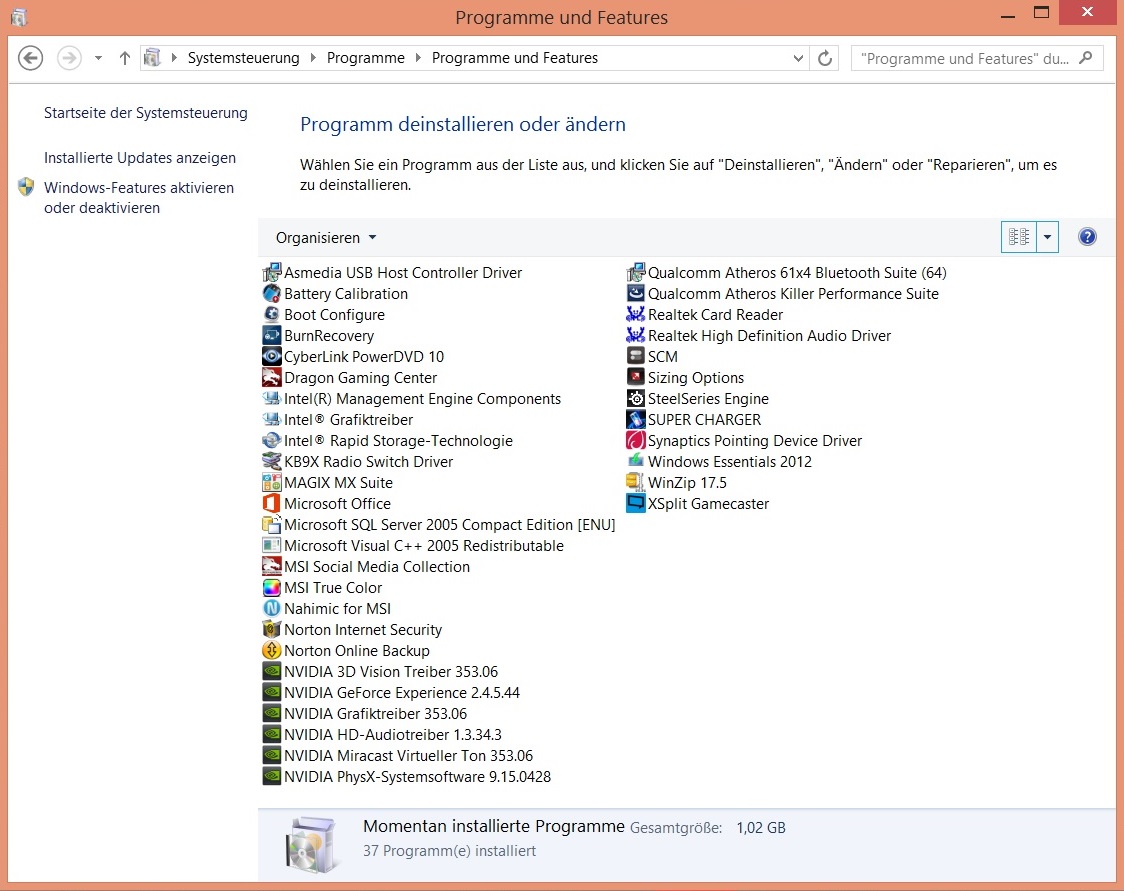Select NVIDIA Miracast Virtueller Ton 353.06 entry
1124x891 pixels.
[x=398, y=756]
